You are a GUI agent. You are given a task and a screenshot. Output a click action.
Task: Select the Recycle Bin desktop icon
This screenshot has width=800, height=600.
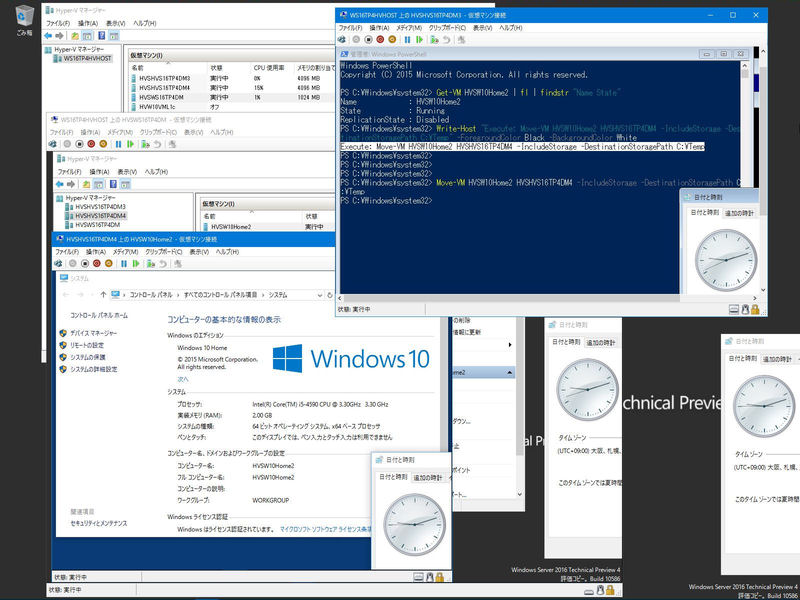click(24, 20)
